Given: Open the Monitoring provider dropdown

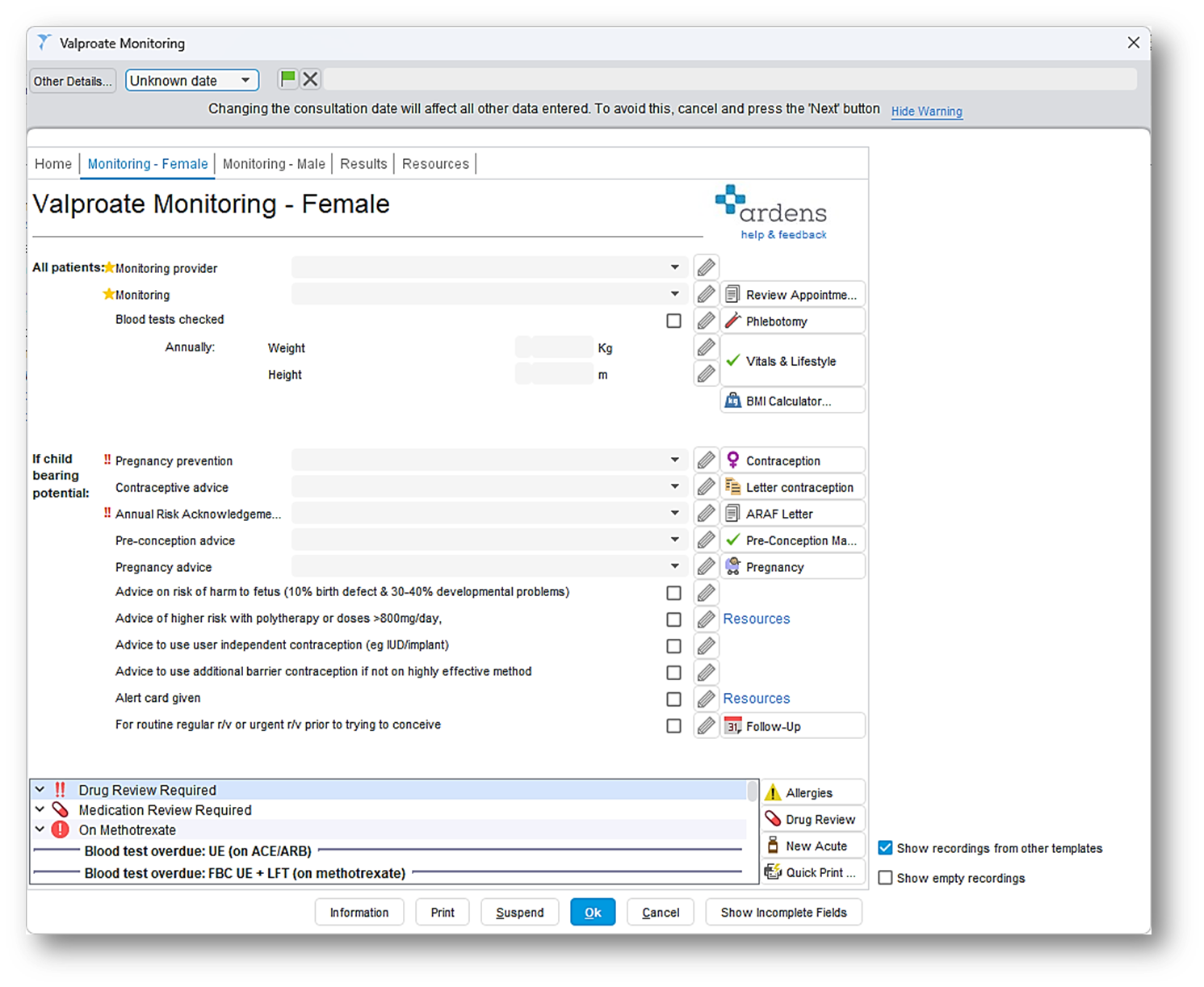Looking at the screenshot, I should [x=489, y=267].
